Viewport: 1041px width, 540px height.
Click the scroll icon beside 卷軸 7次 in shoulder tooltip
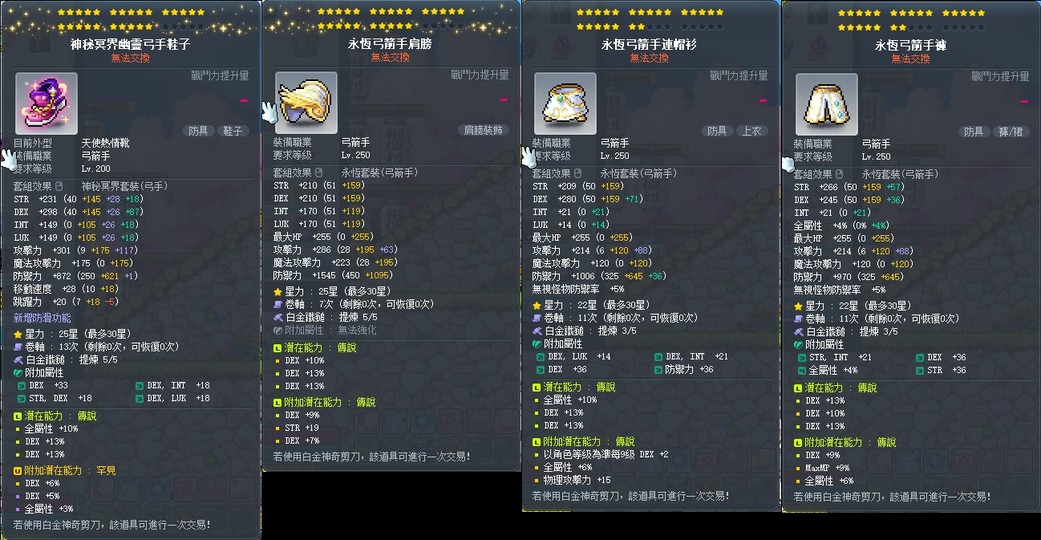pos(278,304)
